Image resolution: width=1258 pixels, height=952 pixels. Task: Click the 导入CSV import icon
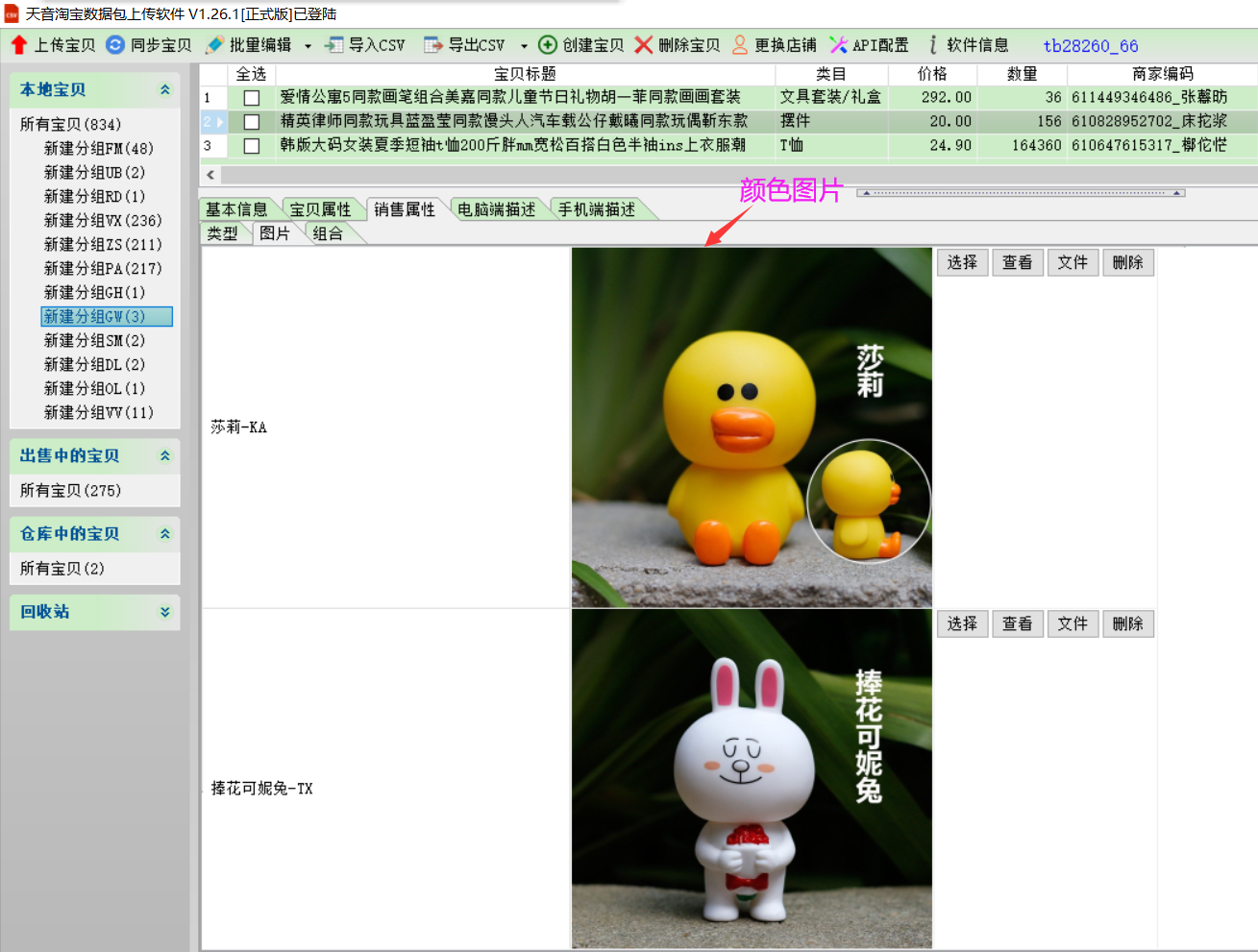pyautogui.click(x=333, y=45)
